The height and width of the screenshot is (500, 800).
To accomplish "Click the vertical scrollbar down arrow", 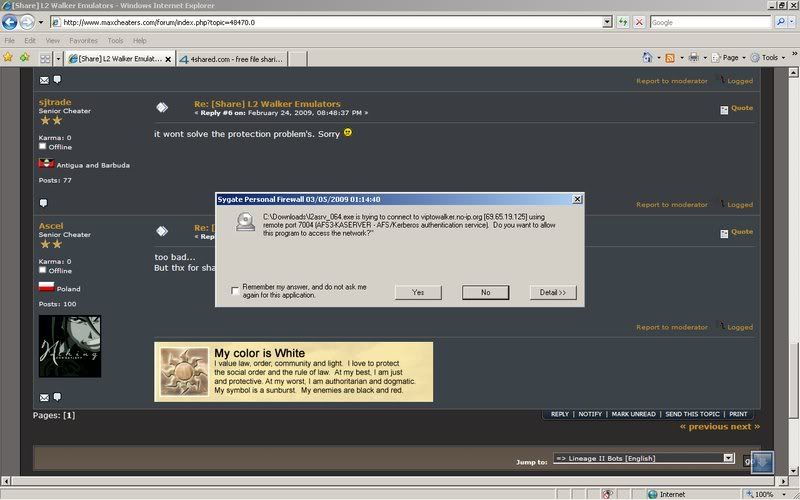I will [x=793, y=471].
